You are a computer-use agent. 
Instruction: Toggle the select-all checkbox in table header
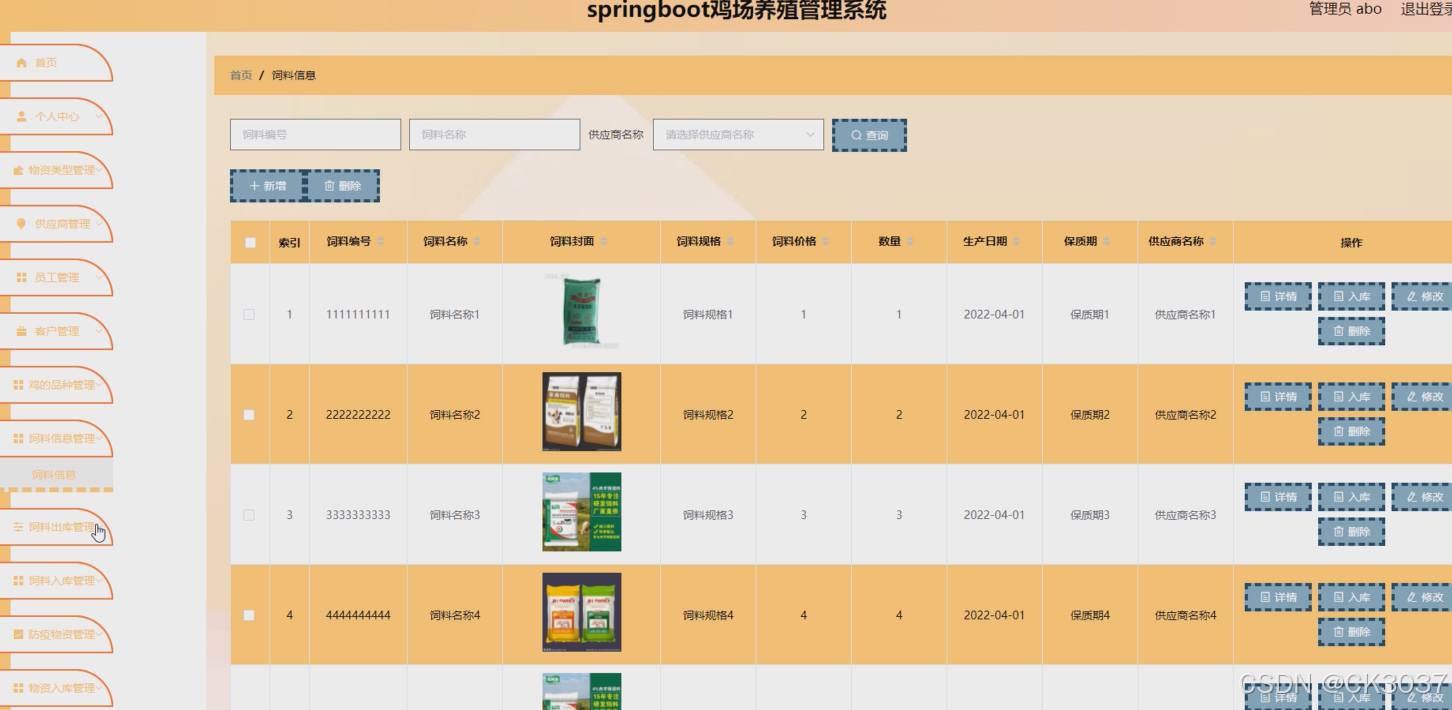tap(249, 242)
